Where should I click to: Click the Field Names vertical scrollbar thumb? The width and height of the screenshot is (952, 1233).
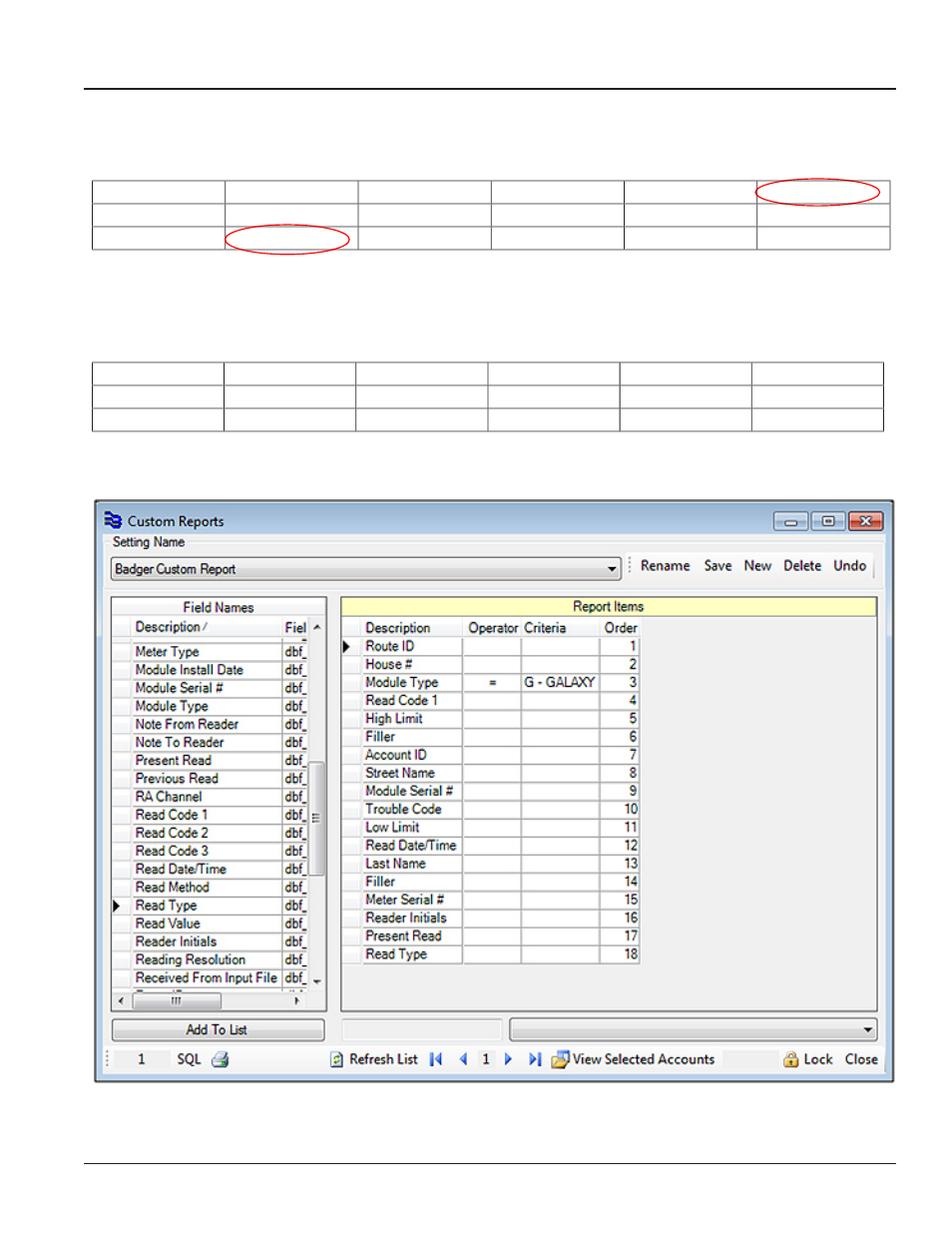[x=316, y=819]
